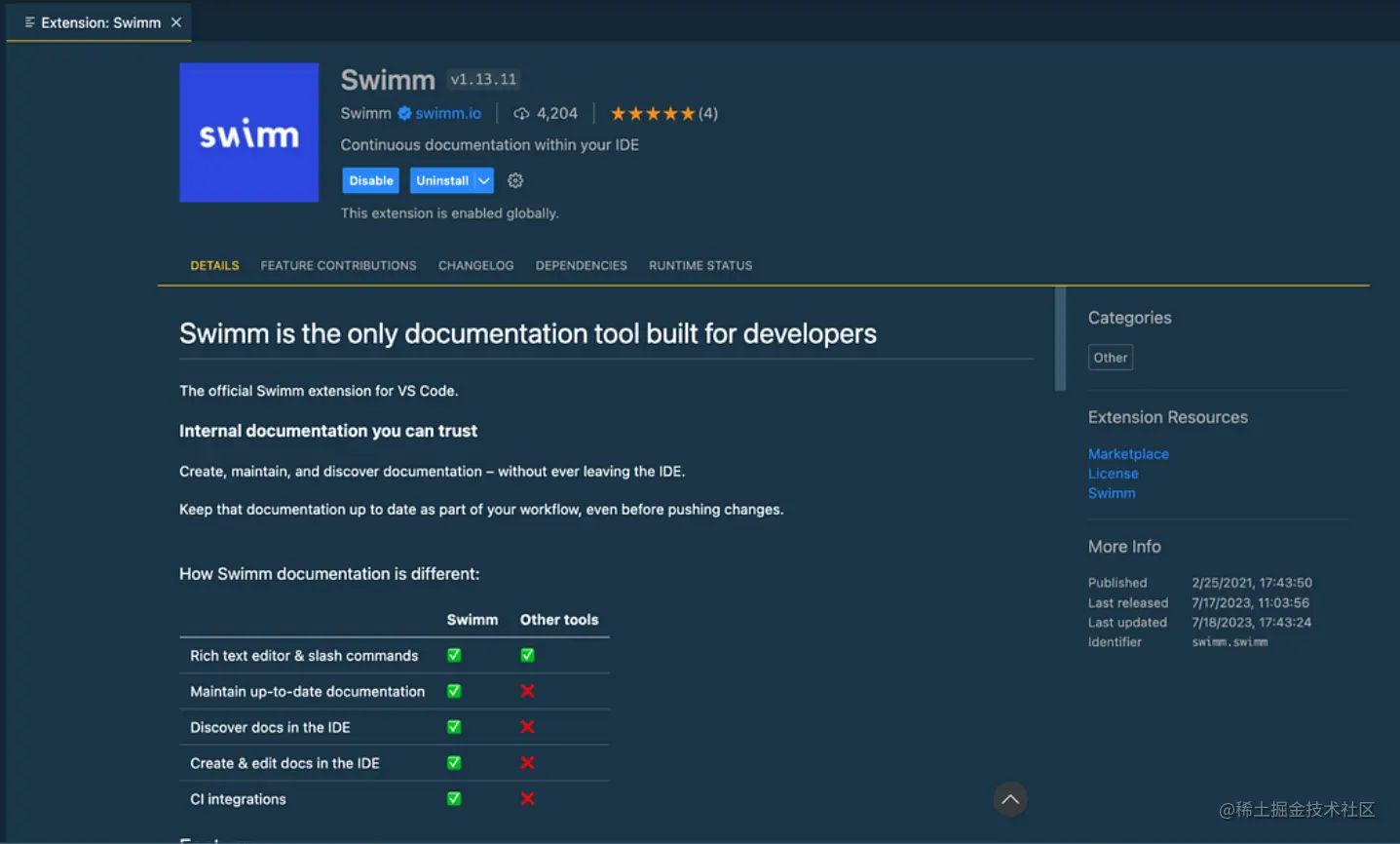Open the Marketplace resource link
The height and width of the screenshot is (844, 1400).
(1128, 454)
